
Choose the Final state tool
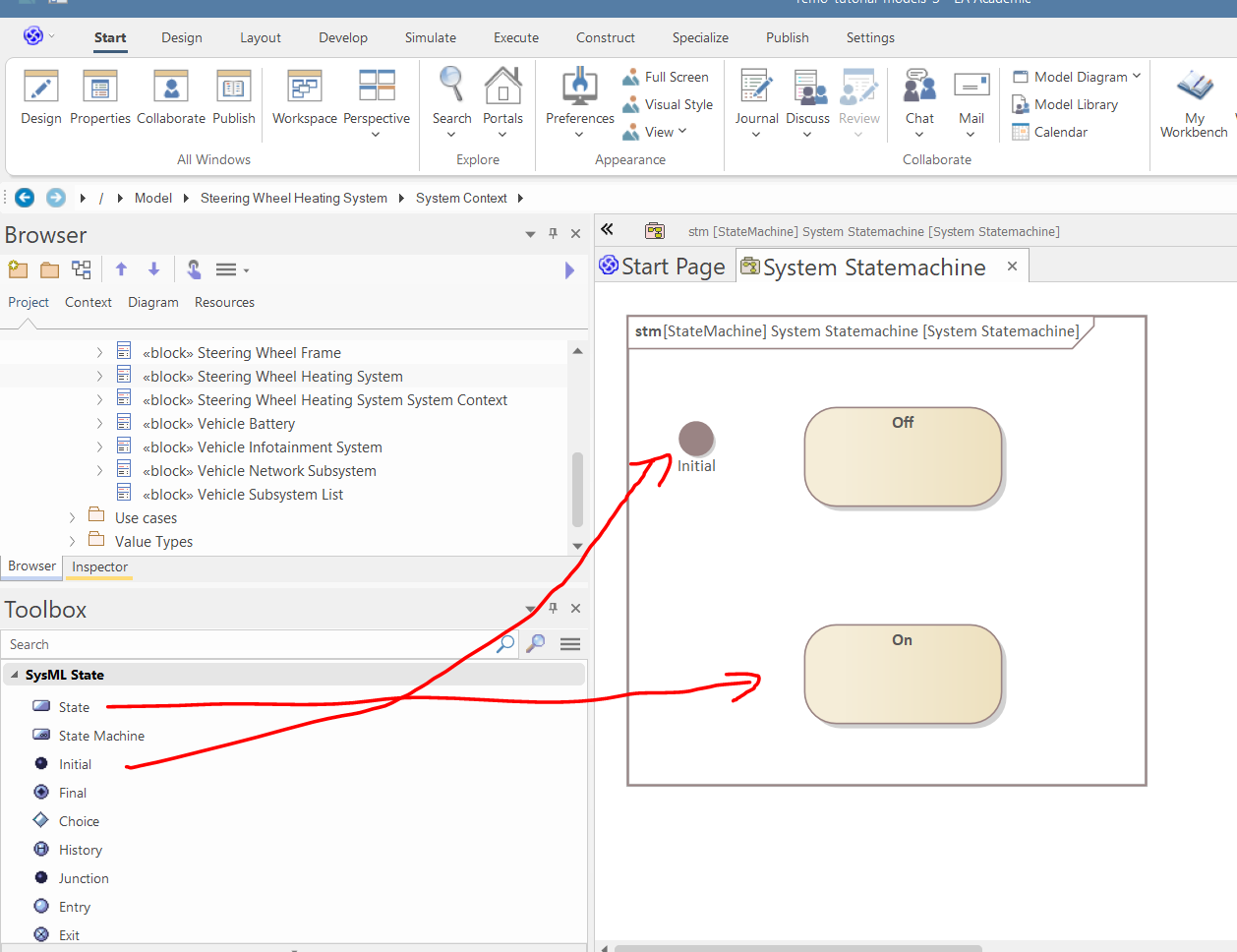point(72,793)
